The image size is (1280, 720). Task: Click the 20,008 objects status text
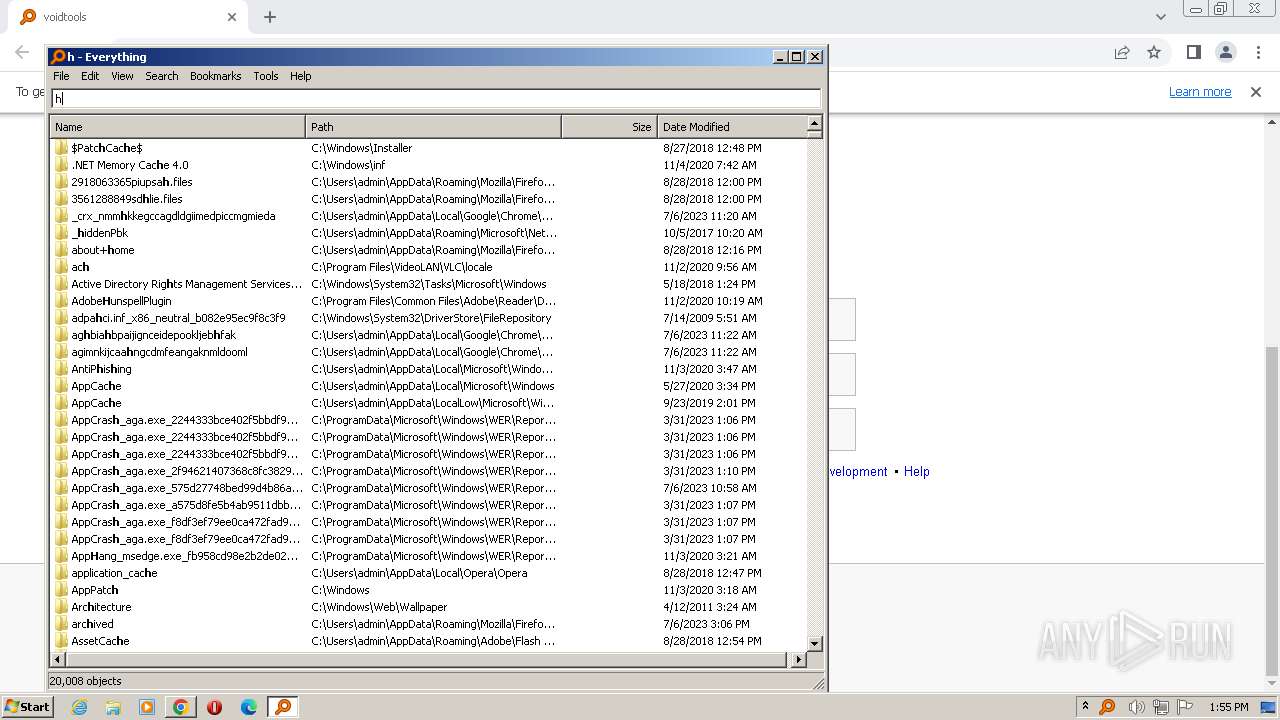pyautogui.click(x=85, y=681)
